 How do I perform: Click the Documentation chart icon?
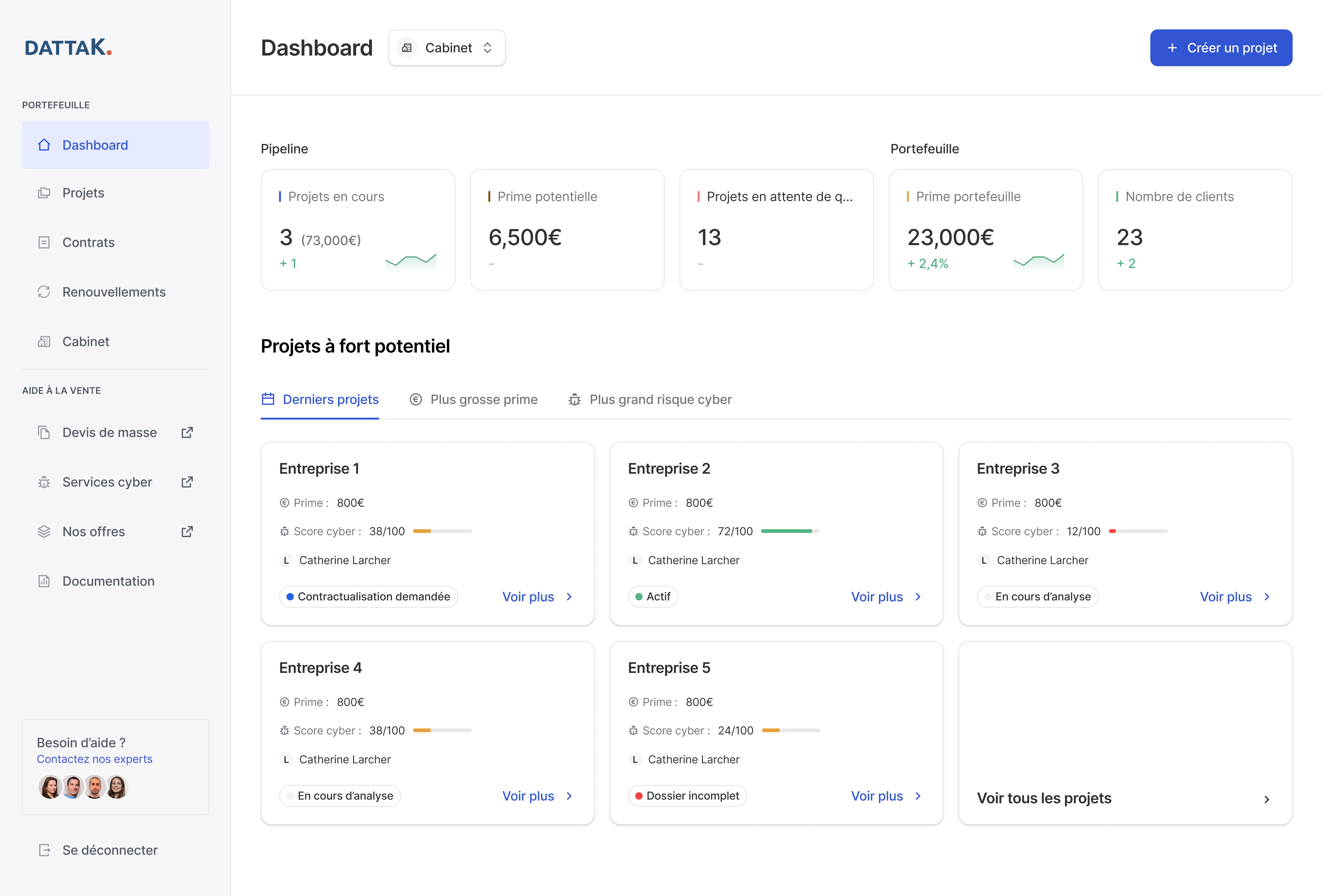point(44,581)
